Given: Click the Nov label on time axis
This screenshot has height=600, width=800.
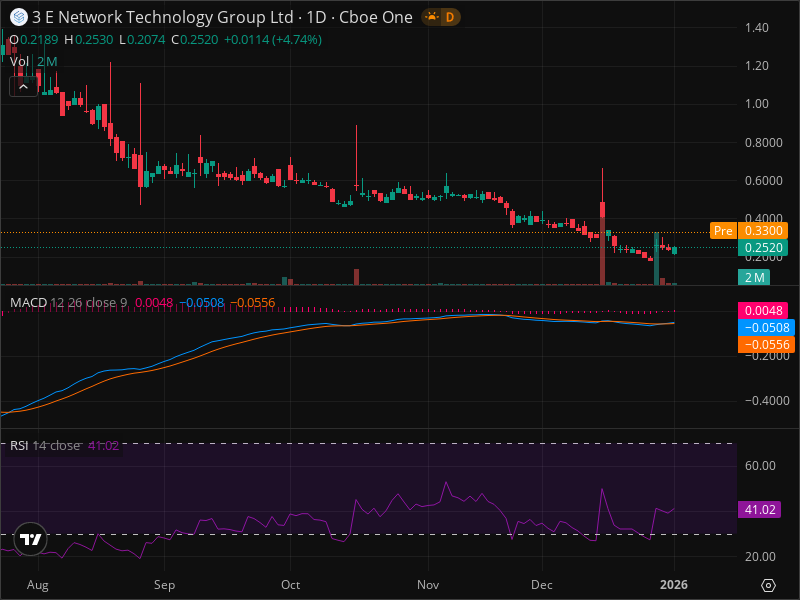Looking at the screenshot, I should (x=428, y=585).
